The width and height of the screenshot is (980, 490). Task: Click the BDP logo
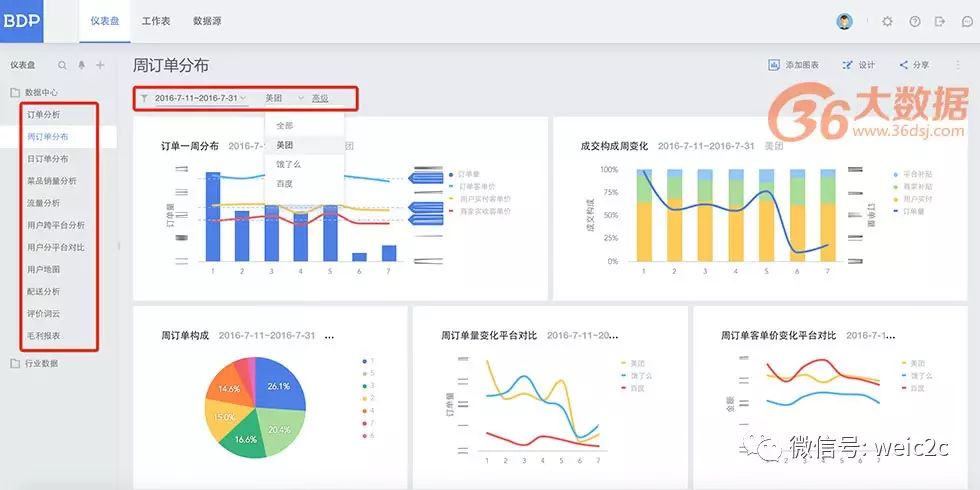pyautogui.click(x=21, y=21)
